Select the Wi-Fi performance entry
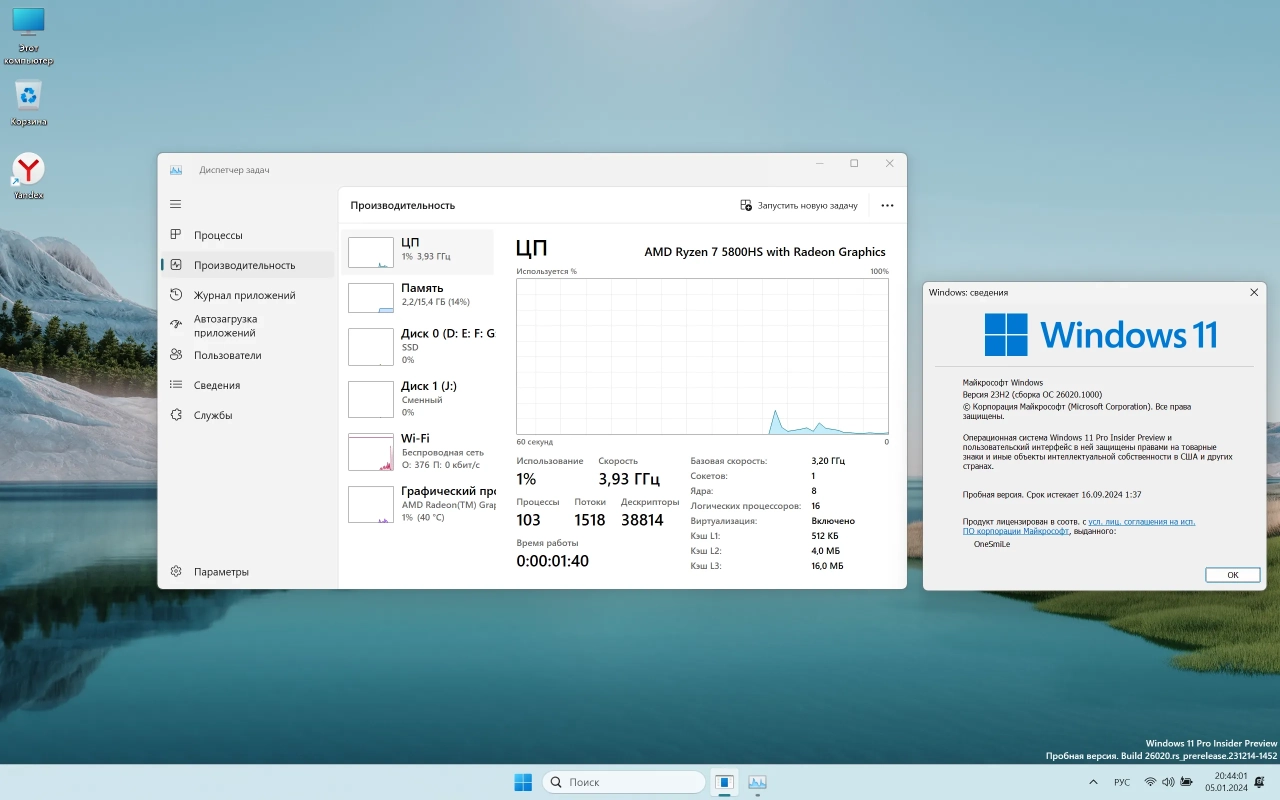The width and height of the screenshot is (1280, 800). point(419,451)
